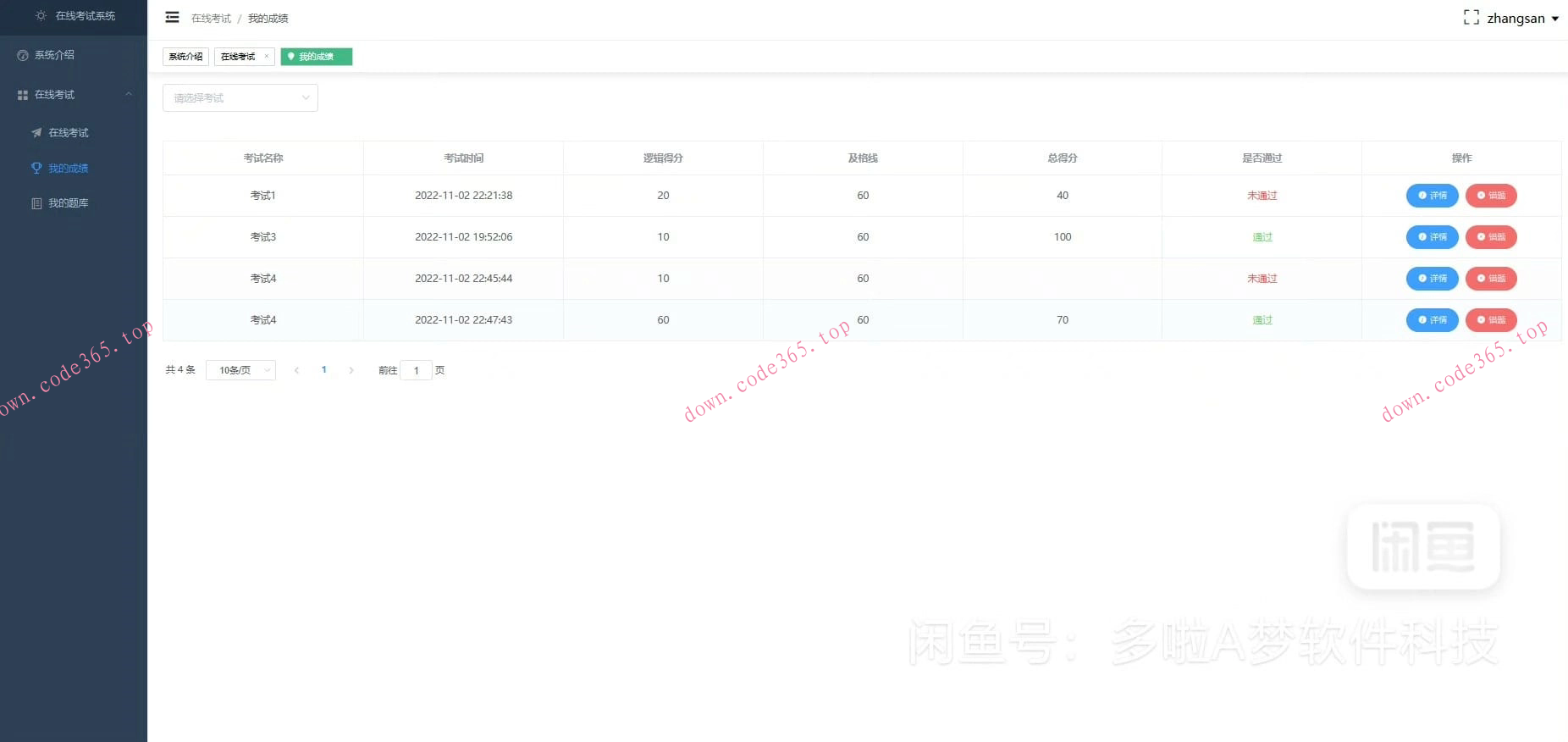Click the 及格线 column header

click(863, 158)
